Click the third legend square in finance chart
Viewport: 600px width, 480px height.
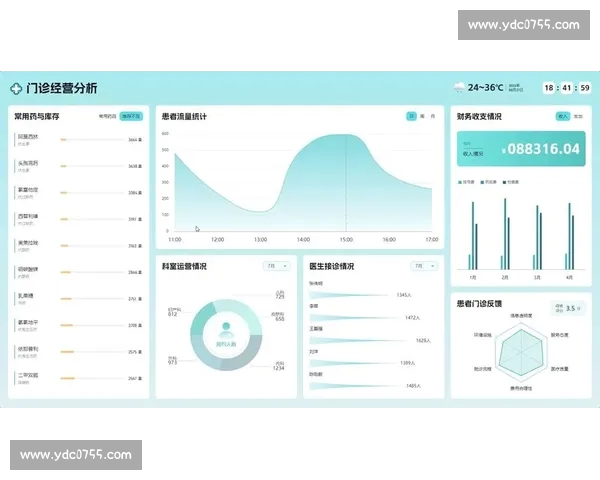click(505, 182)
